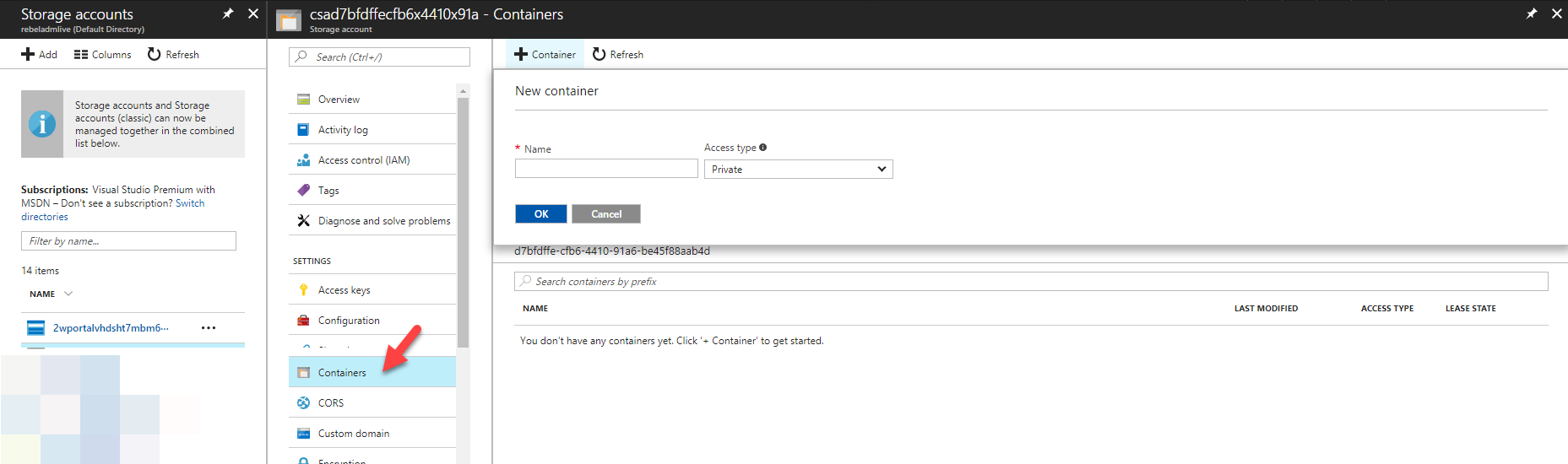Click the LEASE STATE column header

tap(1471, 309)
